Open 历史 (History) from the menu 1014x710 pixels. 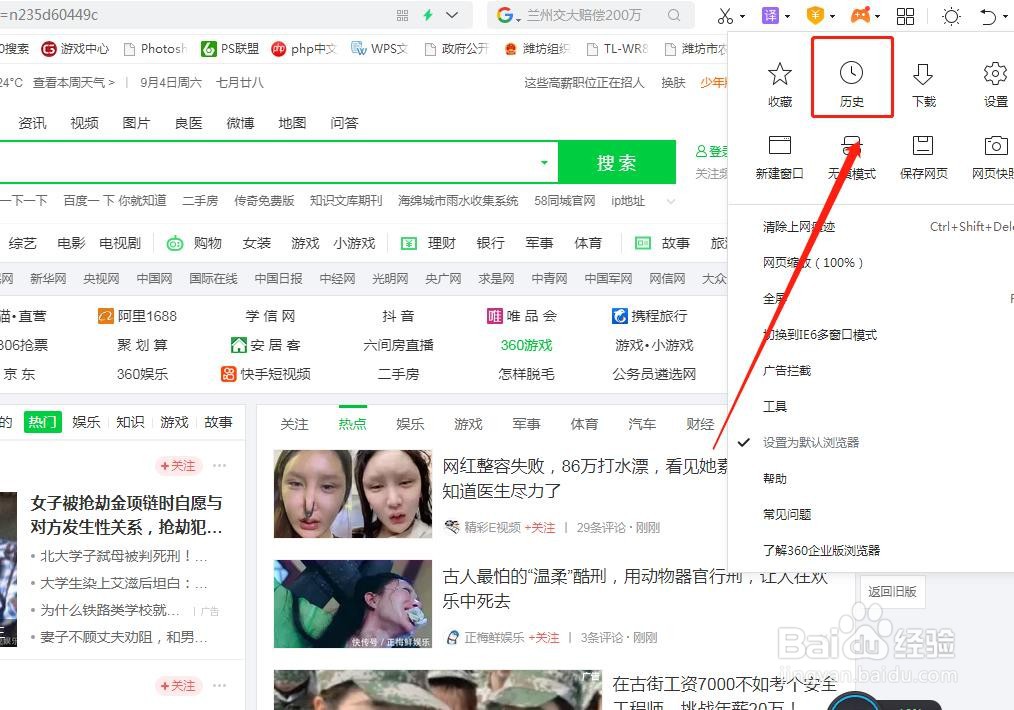[851, 77]
